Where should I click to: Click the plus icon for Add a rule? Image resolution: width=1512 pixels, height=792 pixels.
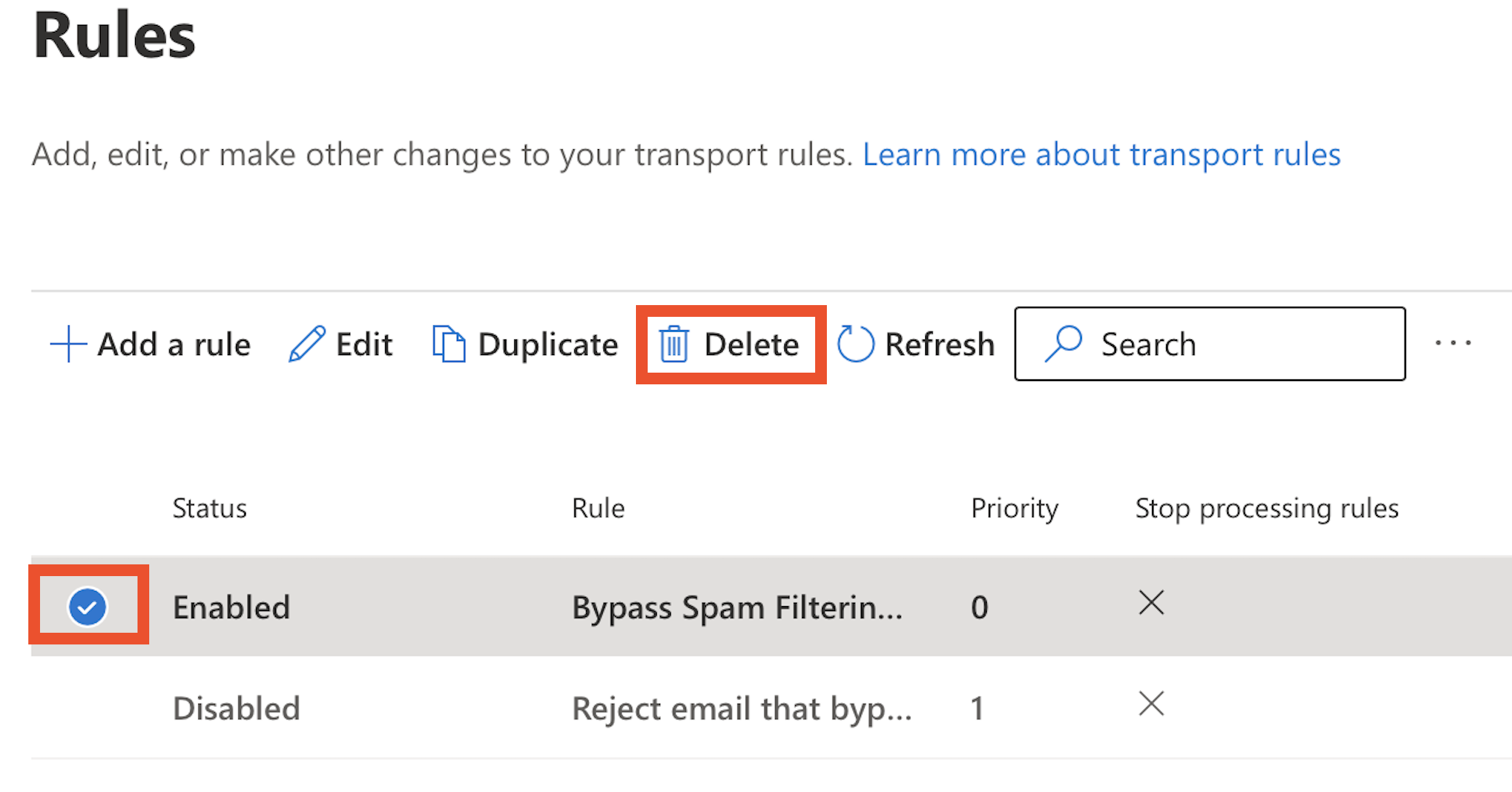point(68,344)
